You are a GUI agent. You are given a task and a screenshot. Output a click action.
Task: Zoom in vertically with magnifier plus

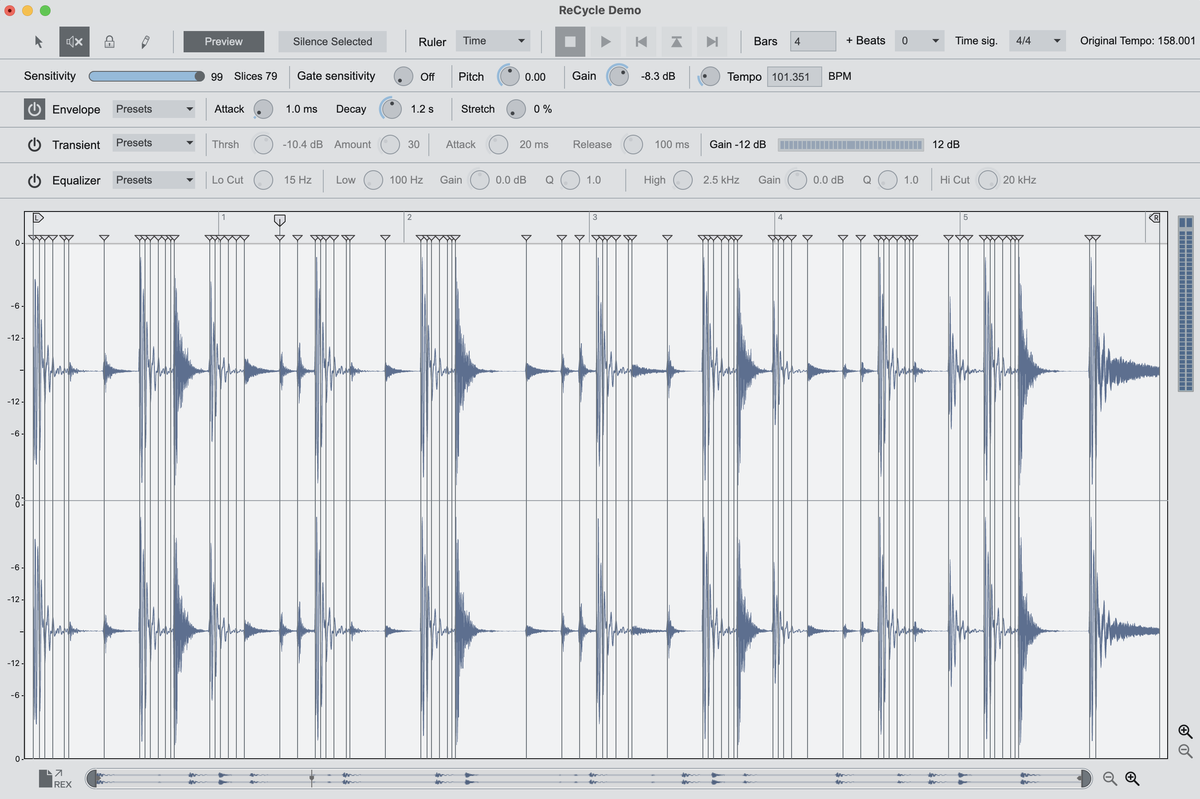[1185, 732]
